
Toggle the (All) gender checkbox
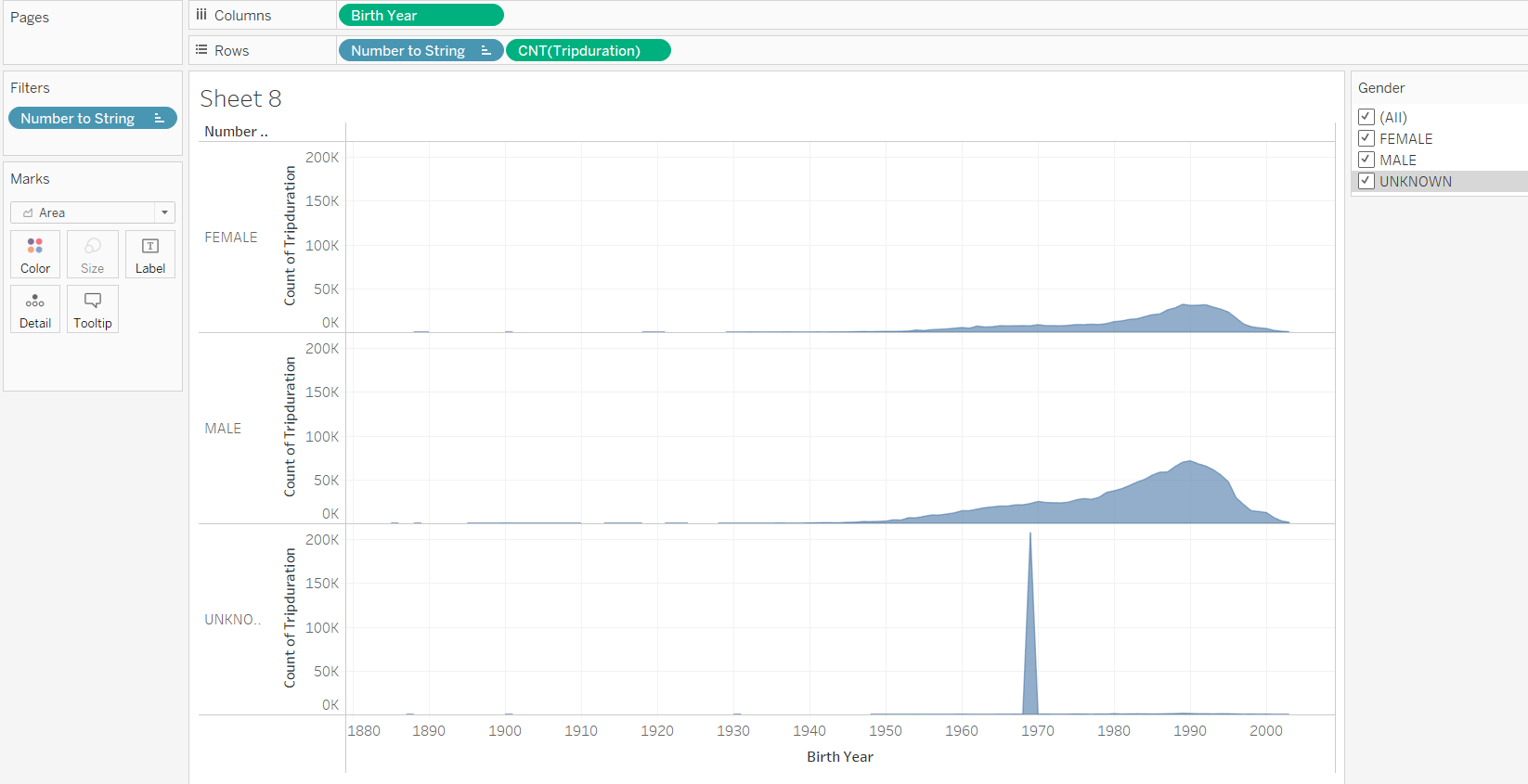tap(1366, 117)
